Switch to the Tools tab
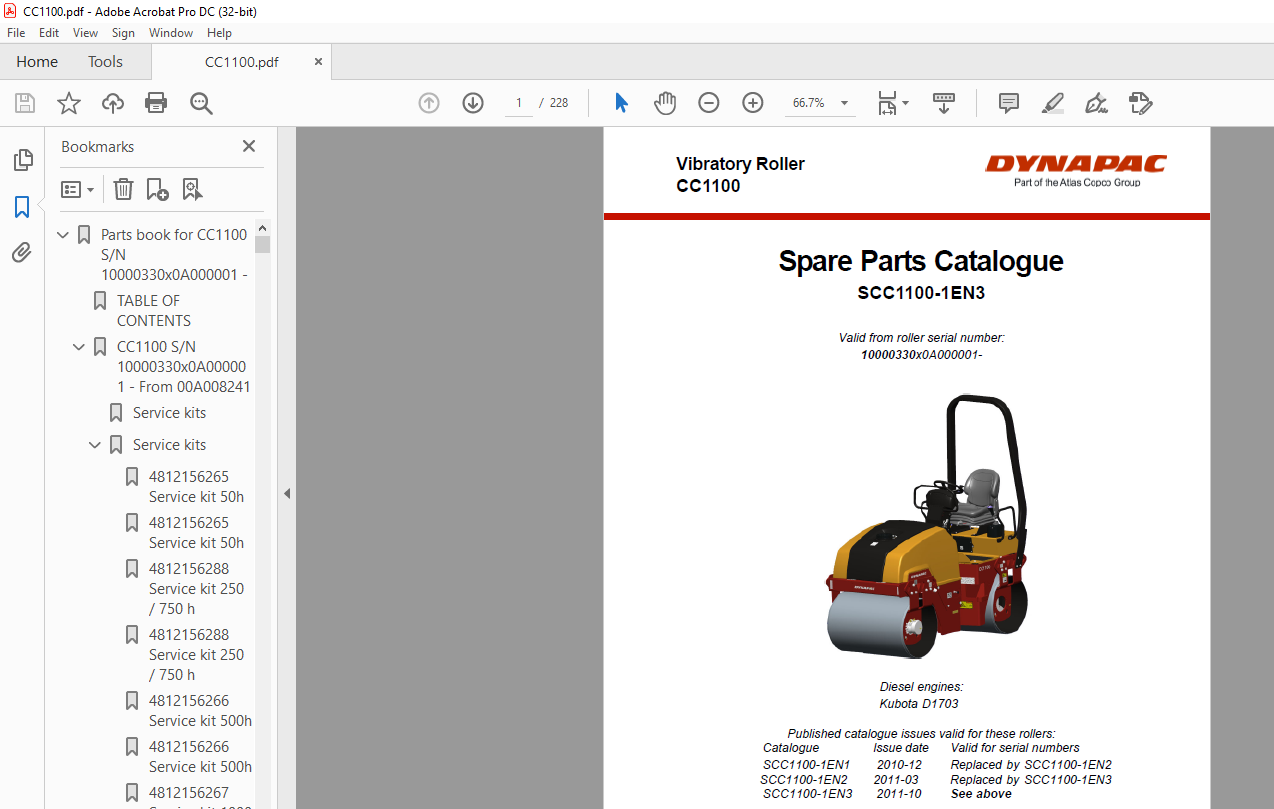Viewport: 1274px width, 809px height. 105,62
